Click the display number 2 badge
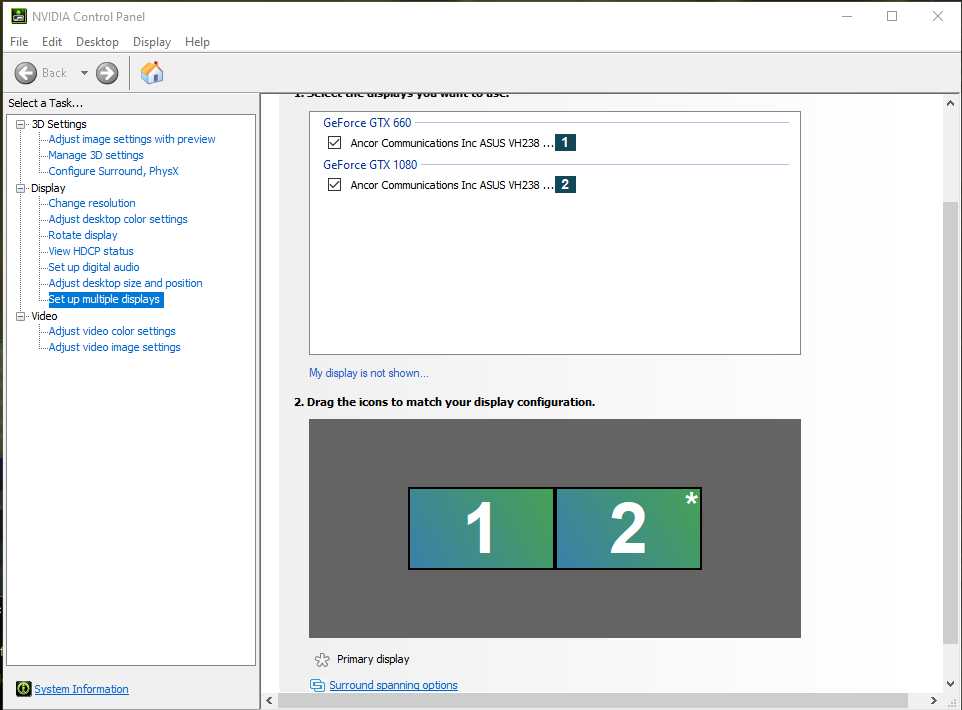 coord(565,184)
